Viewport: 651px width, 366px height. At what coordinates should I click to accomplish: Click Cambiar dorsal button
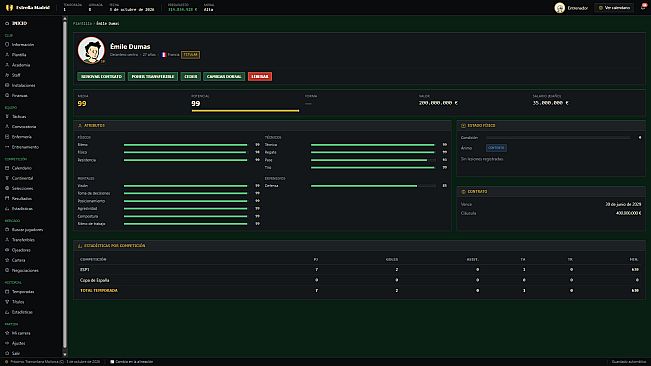[x=224, y=76]
